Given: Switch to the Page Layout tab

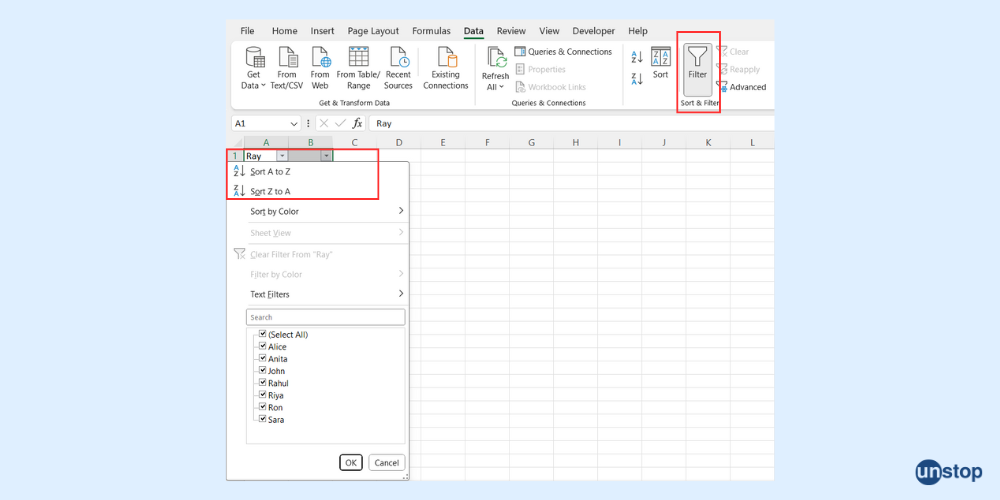Looking at the screenshot, I should click(x=373, y=31).
